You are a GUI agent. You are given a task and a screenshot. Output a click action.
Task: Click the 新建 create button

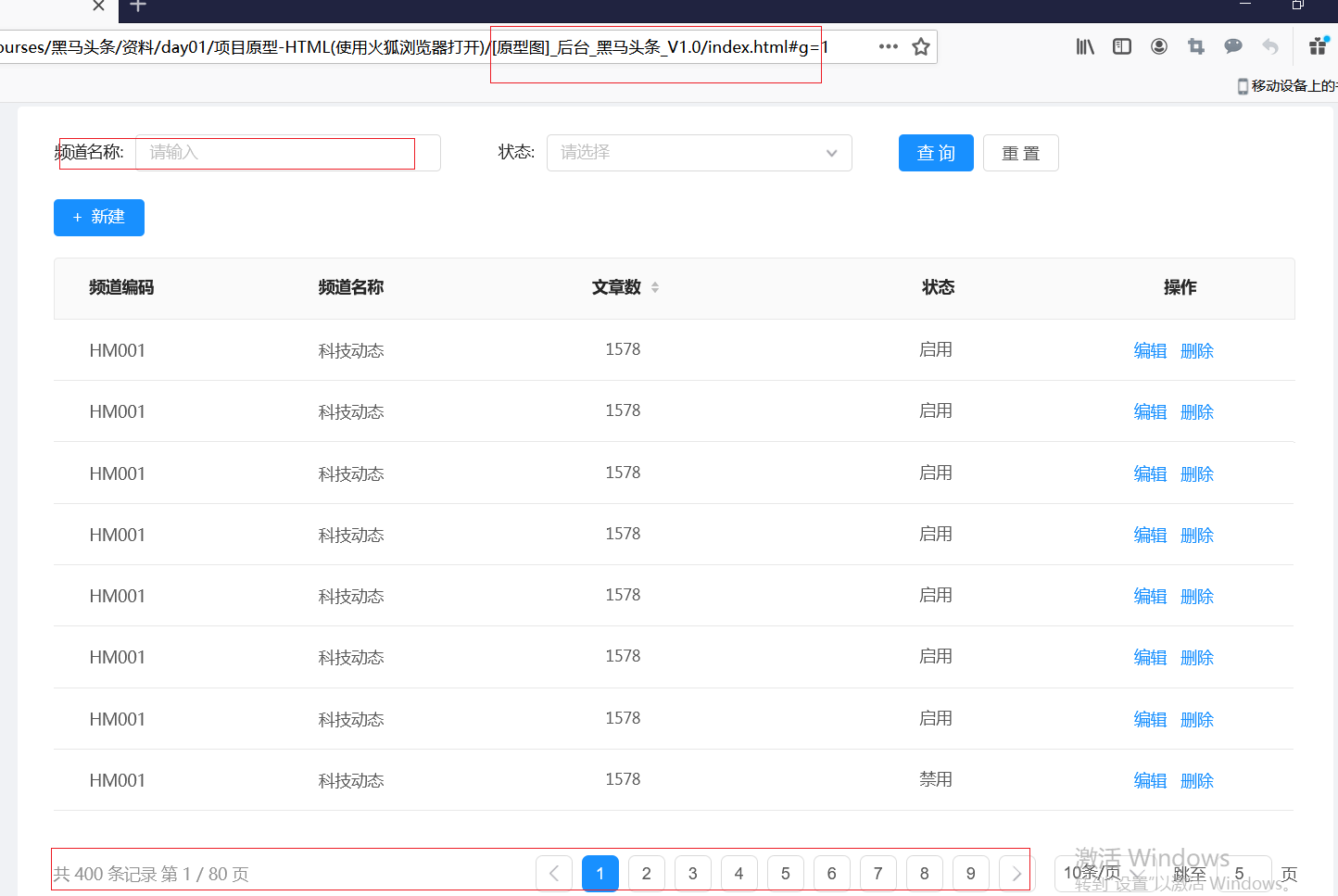[99, 218]
